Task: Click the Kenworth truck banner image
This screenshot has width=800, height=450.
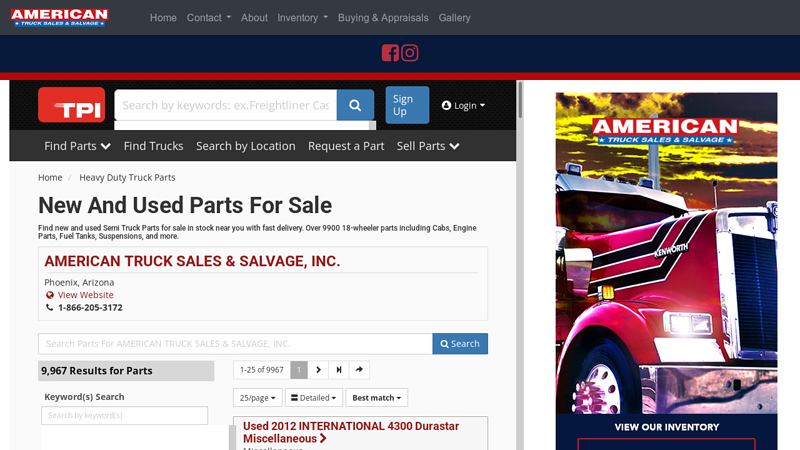Action: (x=666, y=253)
